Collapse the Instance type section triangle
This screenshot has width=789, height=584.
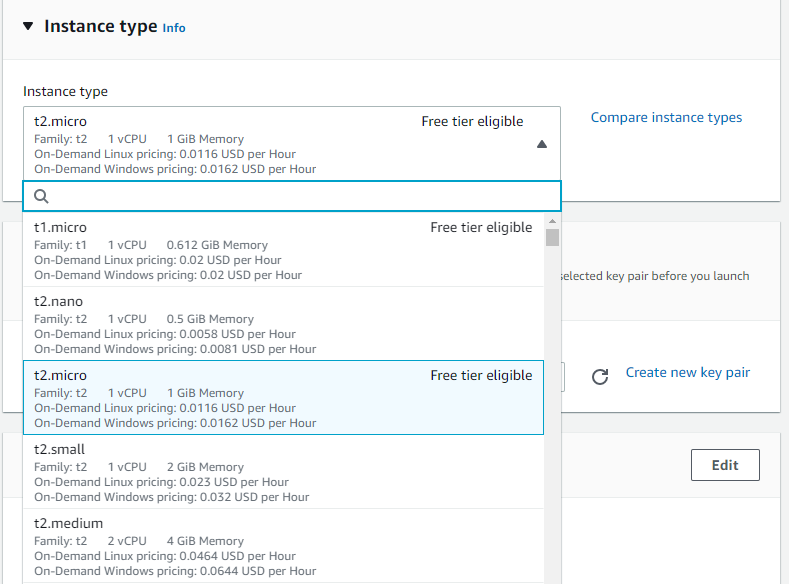27,27
